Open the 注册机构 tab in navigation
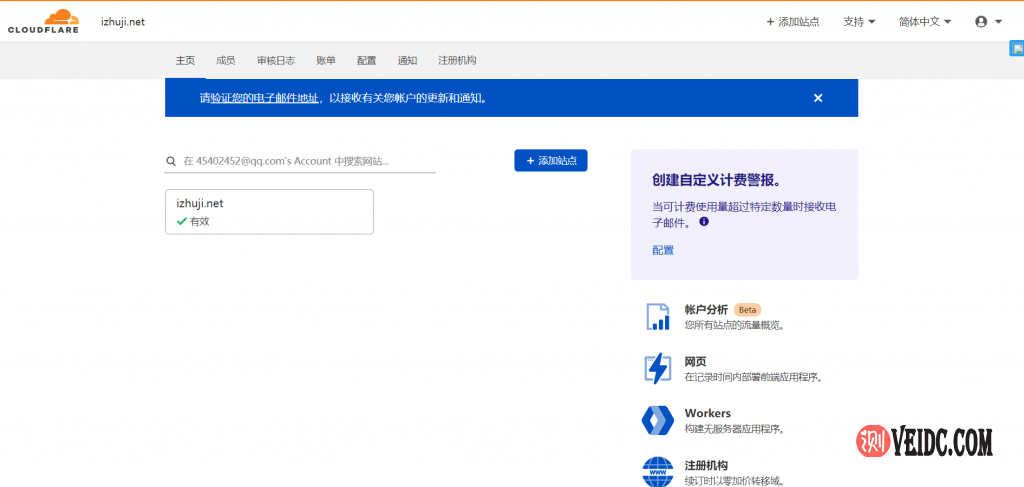The height and width of the screenshot is (487, 1024). (x=457, y=60)
